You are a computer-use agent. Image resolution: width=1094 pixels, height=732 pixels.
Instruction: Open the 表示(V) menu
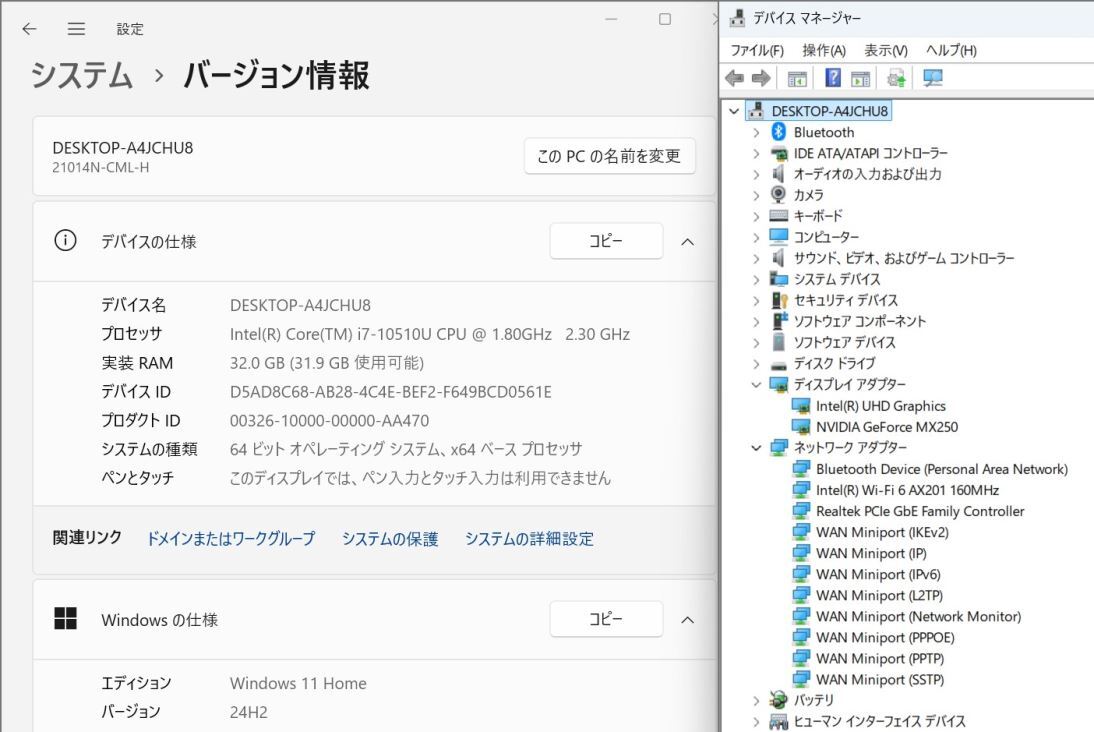[886, 50]
